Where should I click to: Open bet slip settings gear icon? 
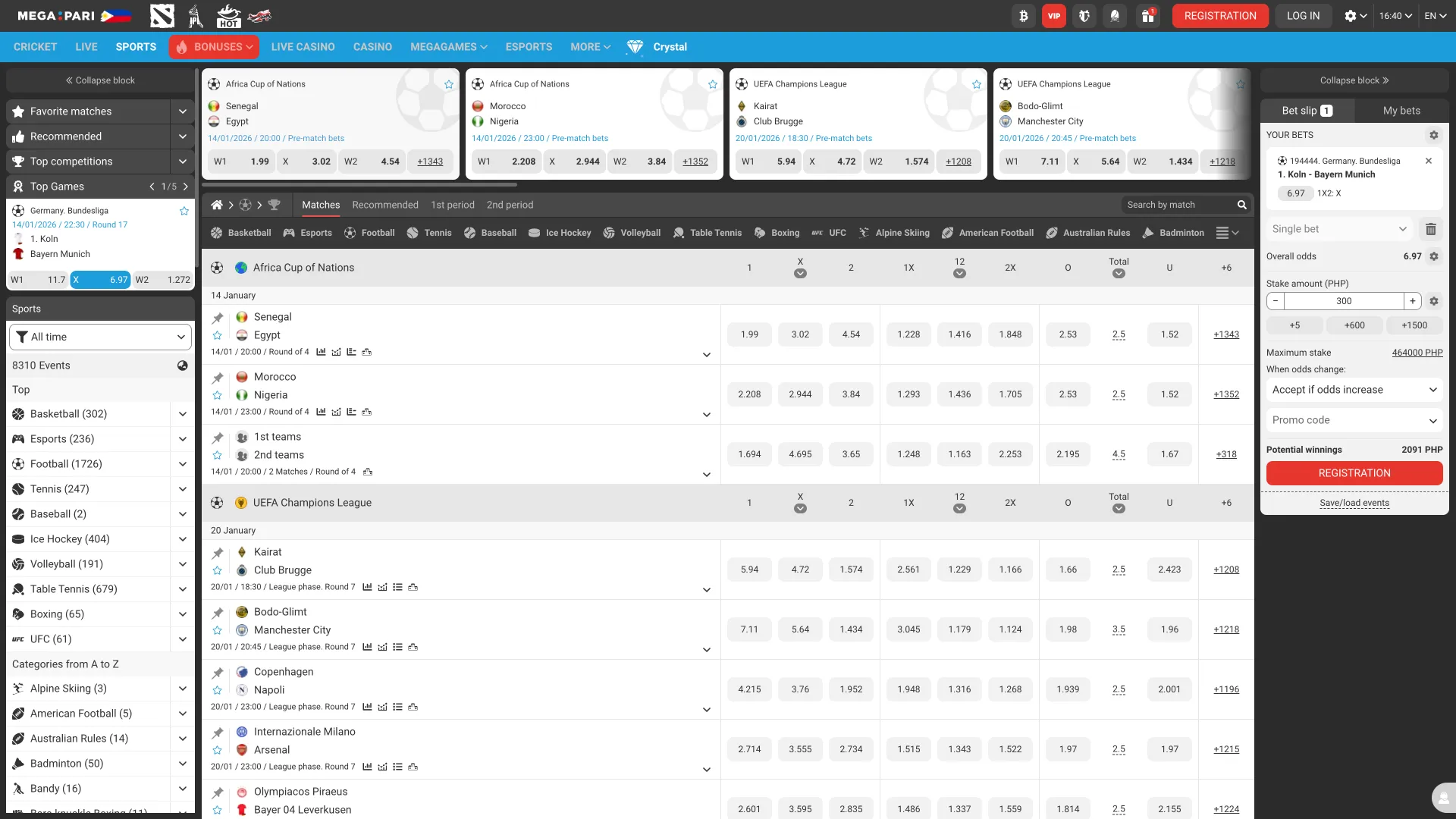(1433, 135)
